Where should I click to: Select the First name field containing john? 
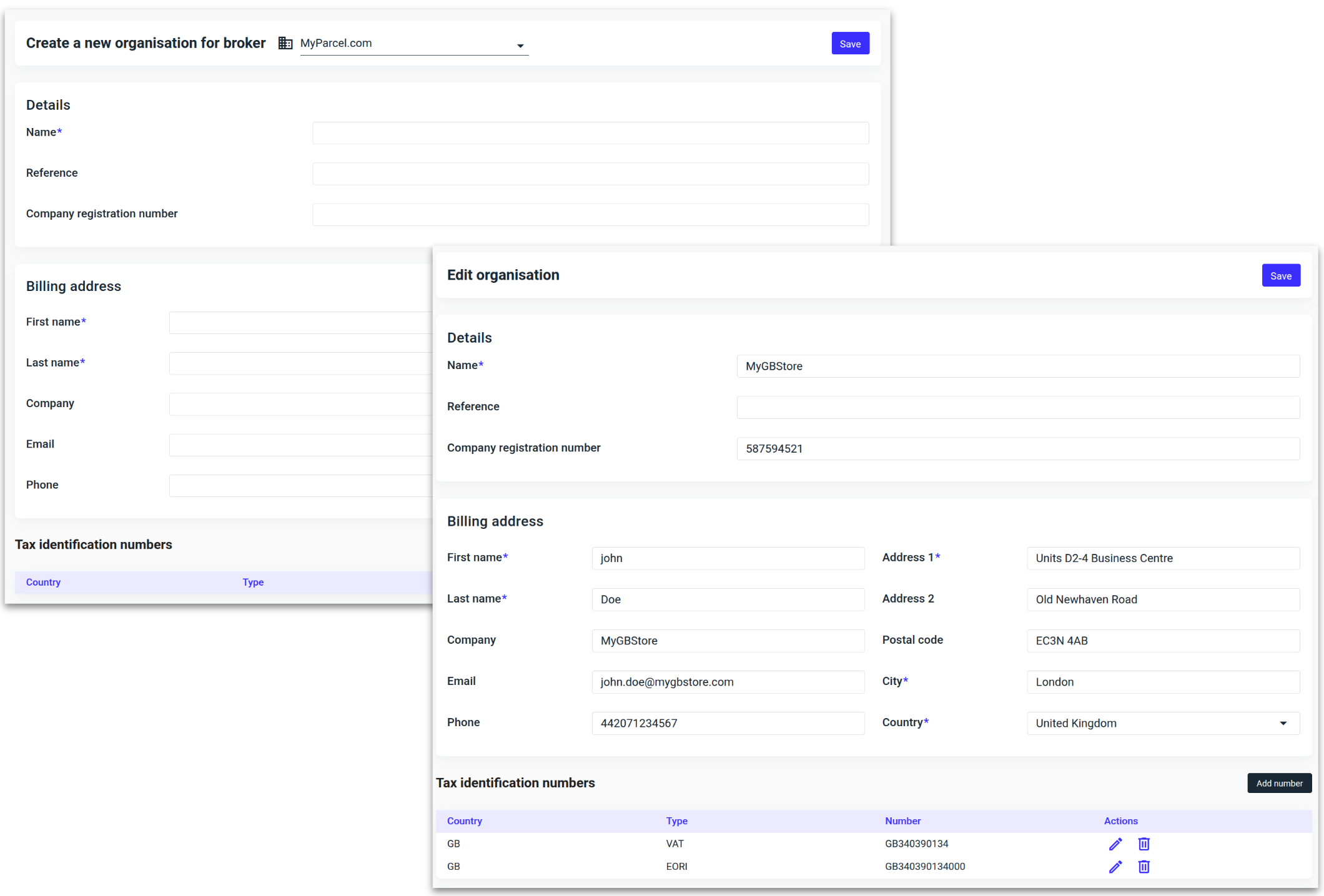pos(728,558)
